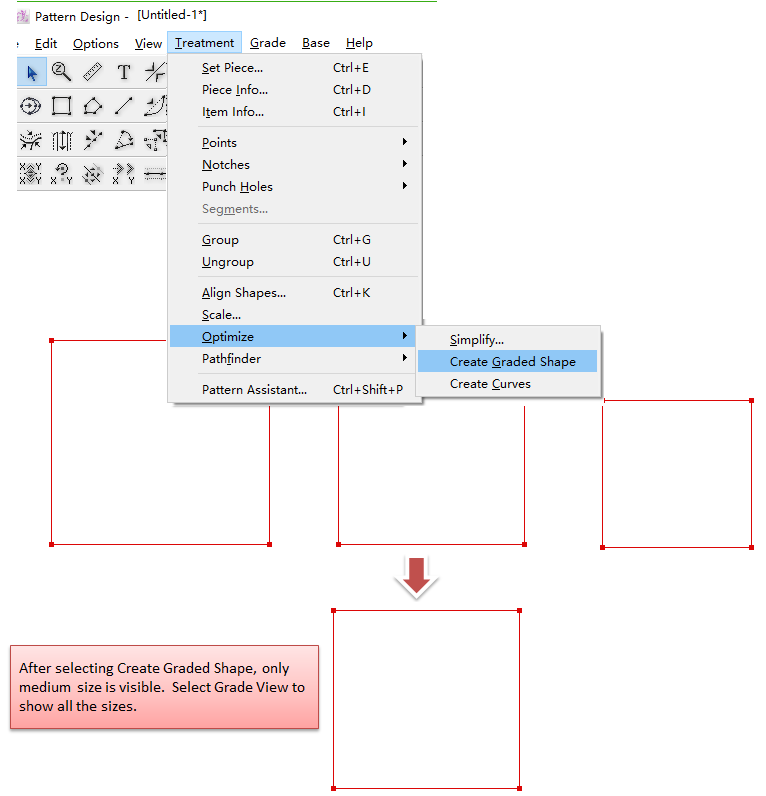Viewport: 766px width, 796px height.
Task: Pick the straight line tool
Action: [123, 106]
